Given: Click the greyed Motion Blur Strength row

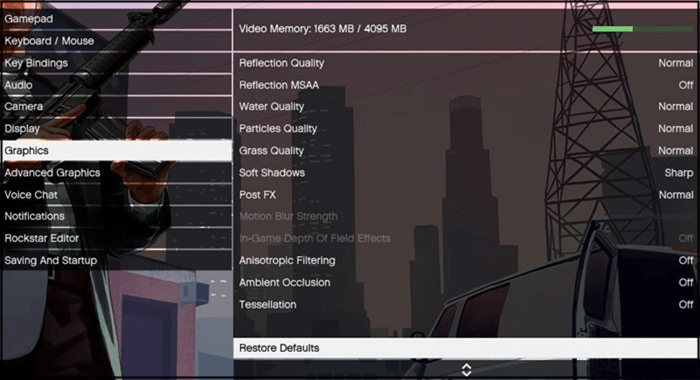Looking at the screenshot, I should [465, 216].
